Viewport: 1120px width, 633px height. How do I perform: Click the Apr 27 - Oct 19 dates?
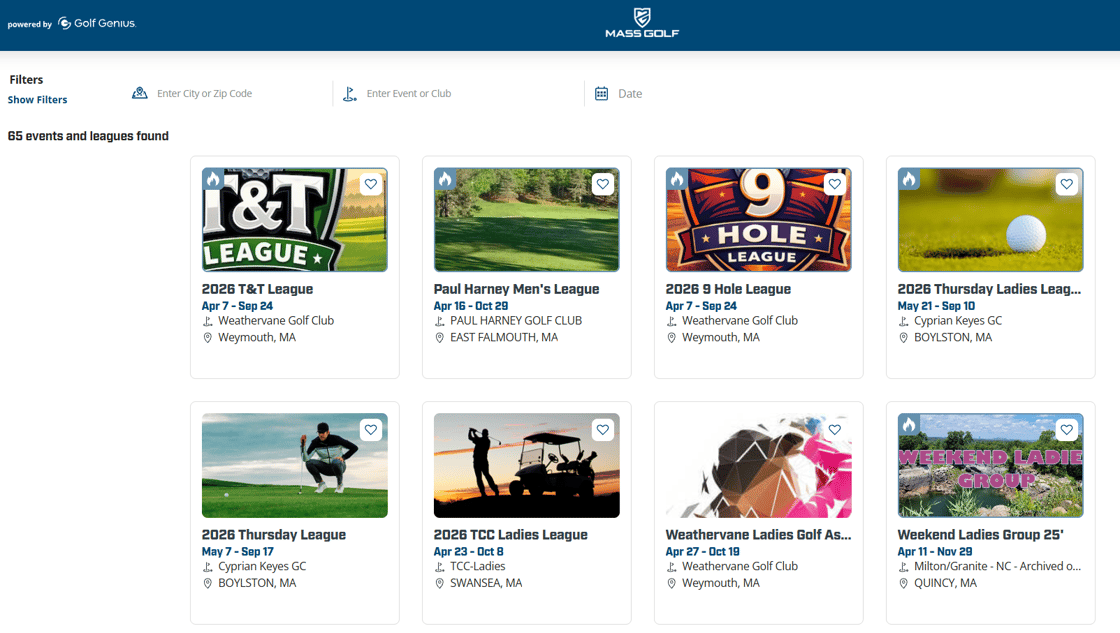[x=702, y=552]
